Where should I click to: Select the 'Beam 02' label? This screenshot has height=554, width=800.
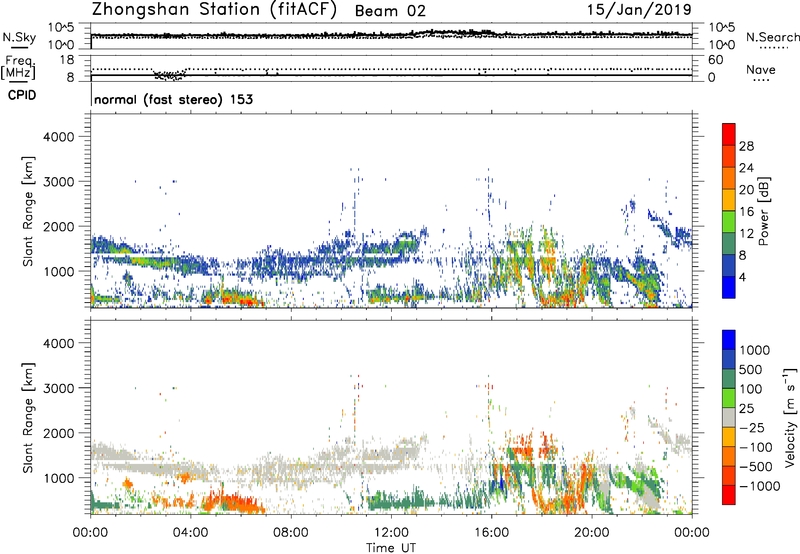(x=390, y=11)
